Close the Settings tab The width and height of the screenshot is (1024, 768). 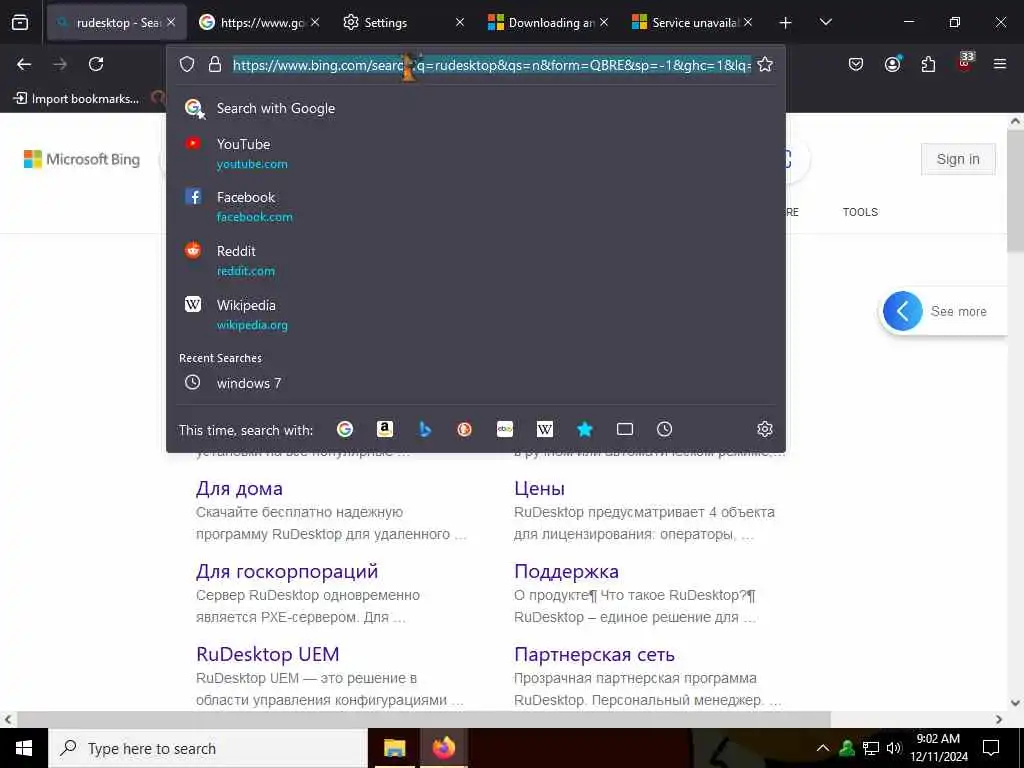[460, 23]
